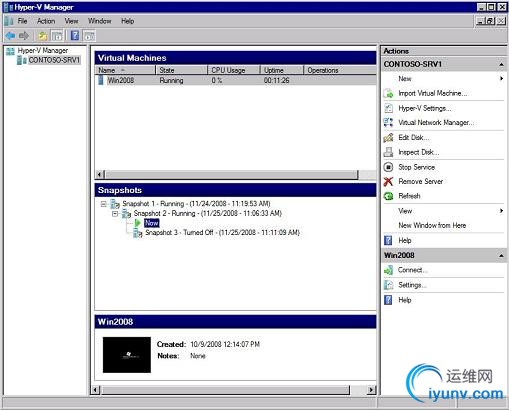Viewport: 509px width, 410px height.
Task: Click the Stop Service icon
Action: [x=388, y=167]
